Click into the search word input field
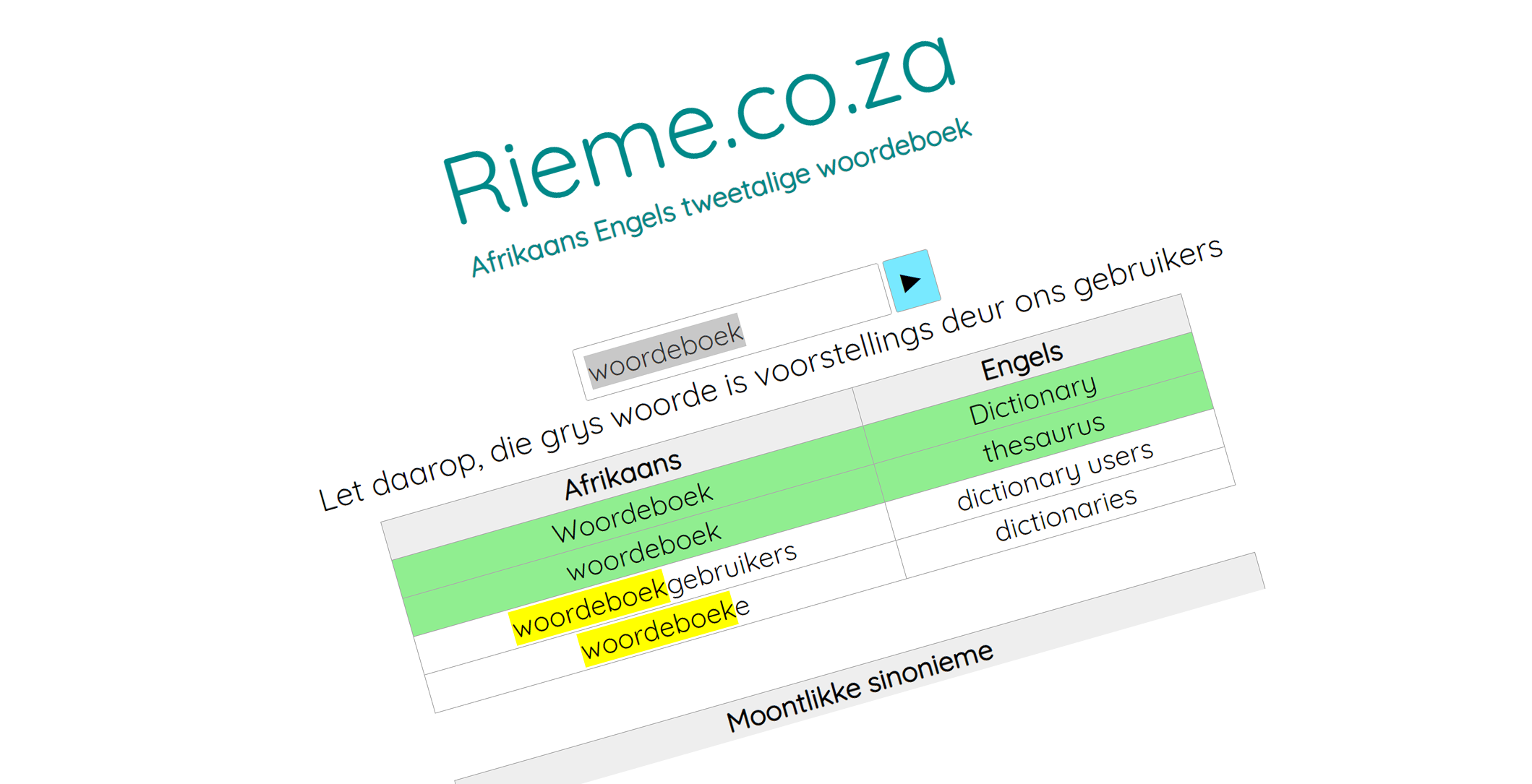Viewport: 1532px width, 784px height. pos(730,332)
